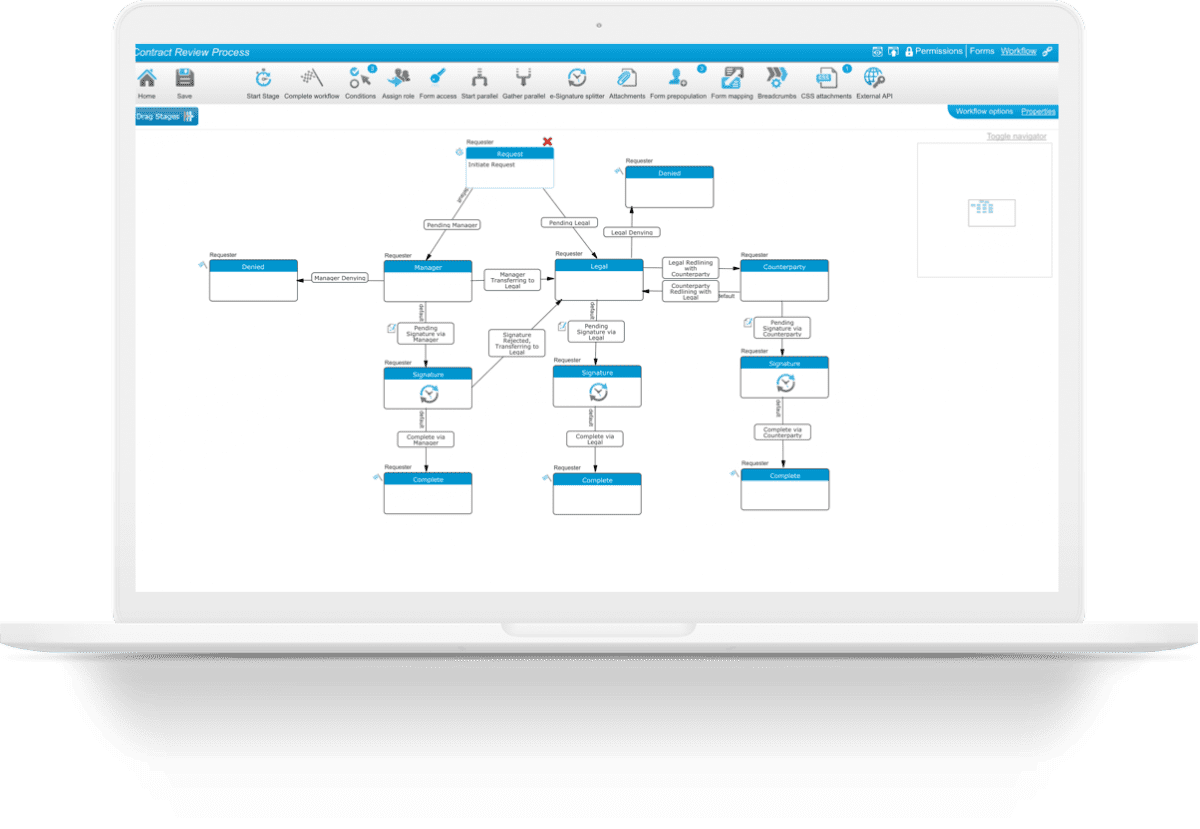Select the Legal stage block

[597, 267]
